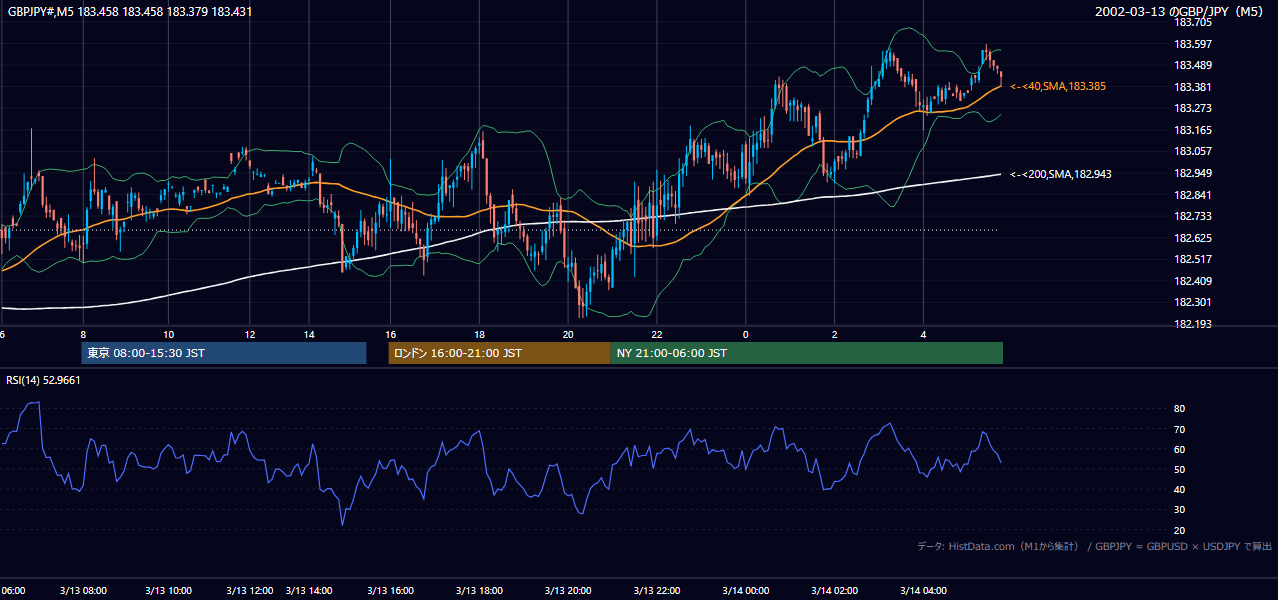Click hour 18 on the price chart time axis
1278x600 pixels.
click(x=480, y=335)
